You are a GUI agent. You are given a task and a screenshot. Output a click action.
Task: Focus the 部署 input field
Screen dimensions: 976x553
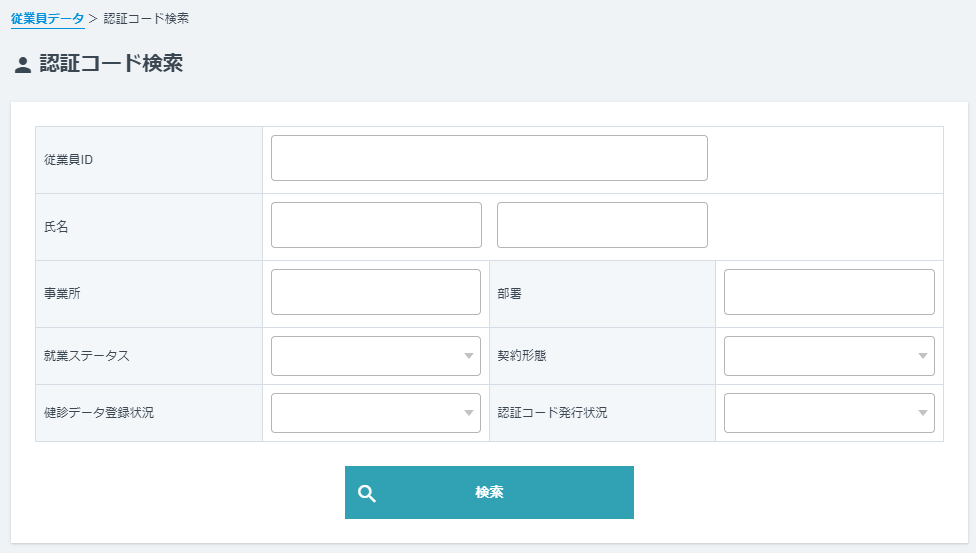tap(829, 292)
